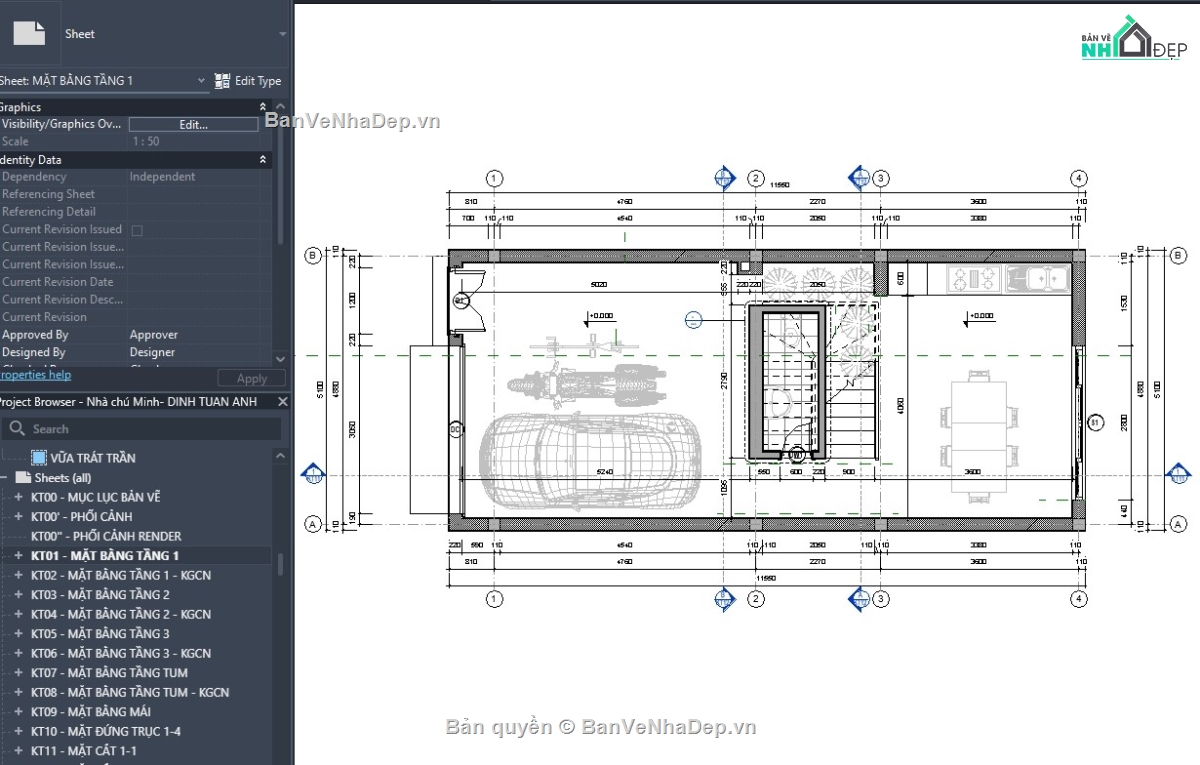1200x765 pixels.
Task: Select KT00' - PHỐI CẢNH sheet
Action: tap(82, 517)
